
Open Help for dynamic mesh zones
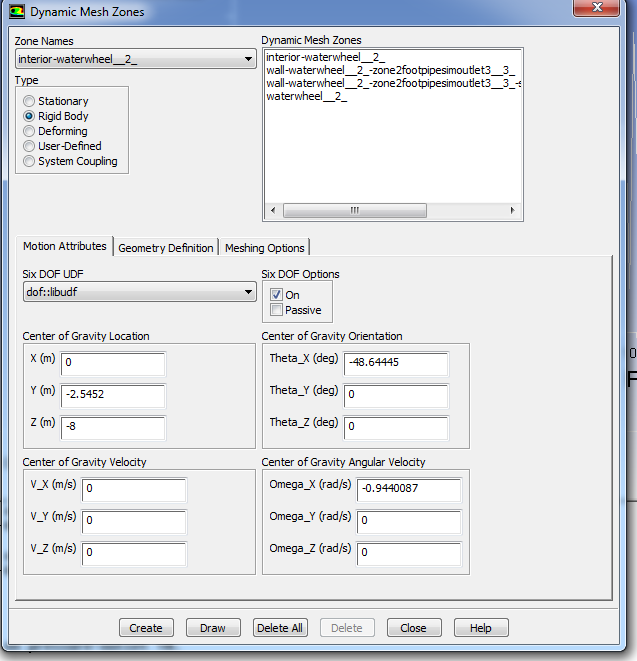(480, 628)
